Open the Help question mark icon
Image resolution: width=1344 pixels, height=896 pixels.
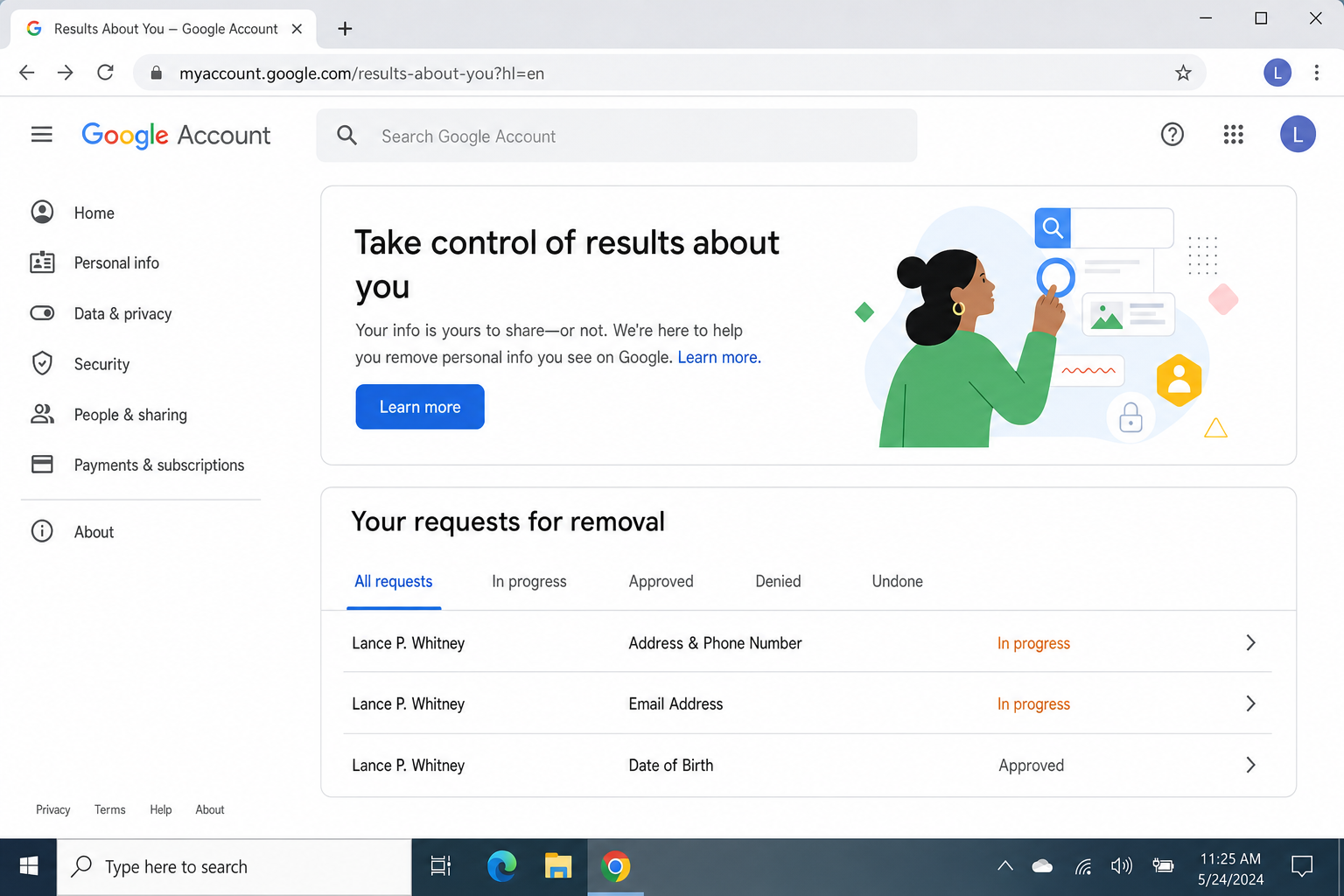[x=1172, y=135]
